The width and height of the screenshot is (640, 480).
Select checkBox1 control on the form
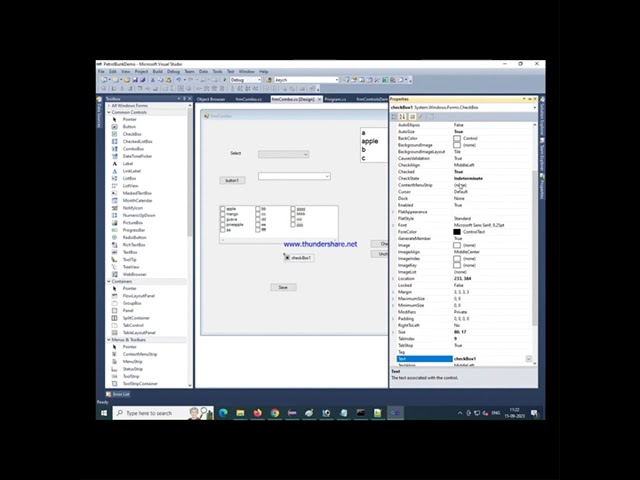(x=299, y=258)
